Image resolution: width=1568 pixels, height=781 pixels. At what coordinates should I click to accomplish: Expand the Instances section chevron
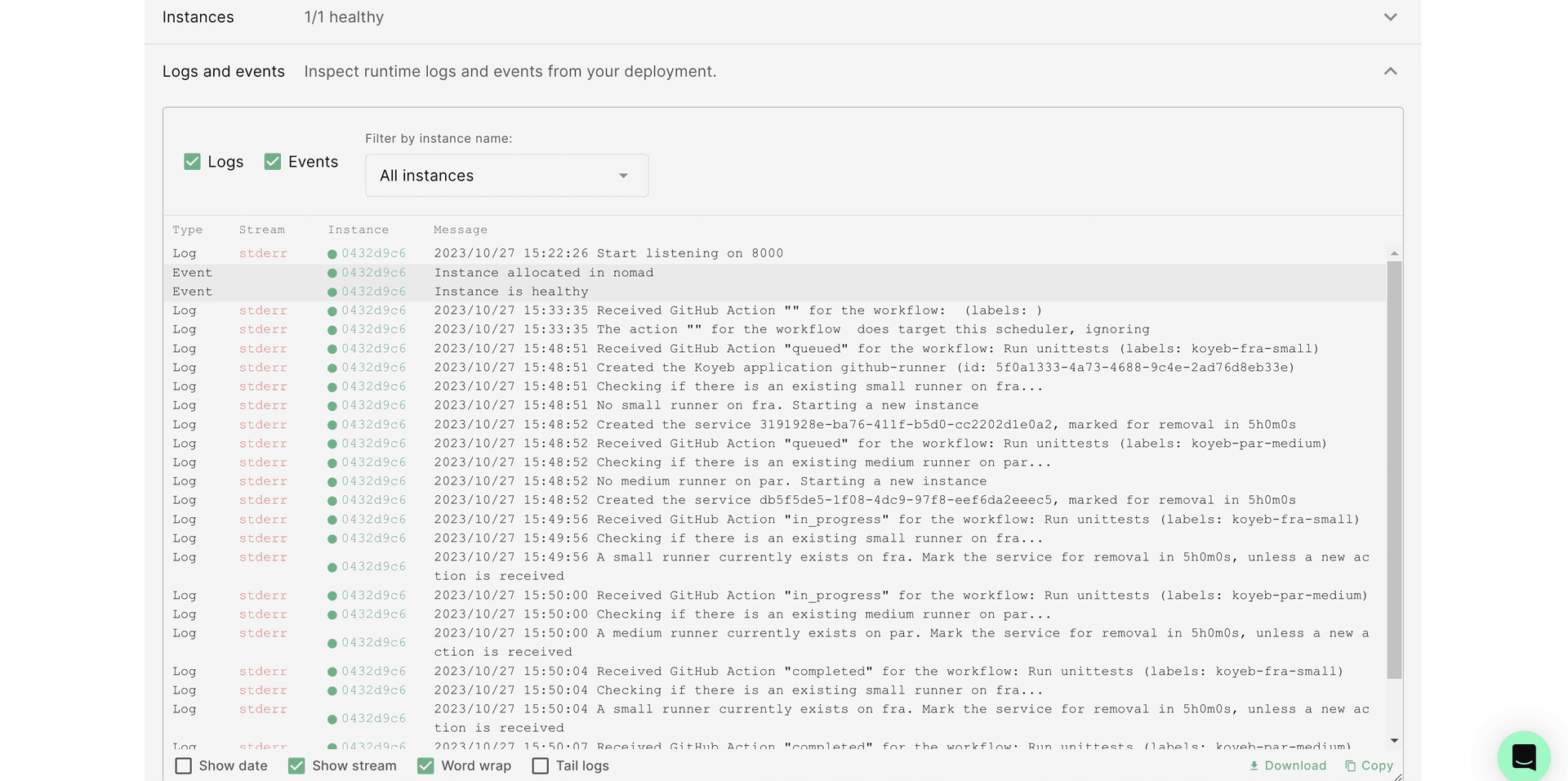[x=1390, y=17]
